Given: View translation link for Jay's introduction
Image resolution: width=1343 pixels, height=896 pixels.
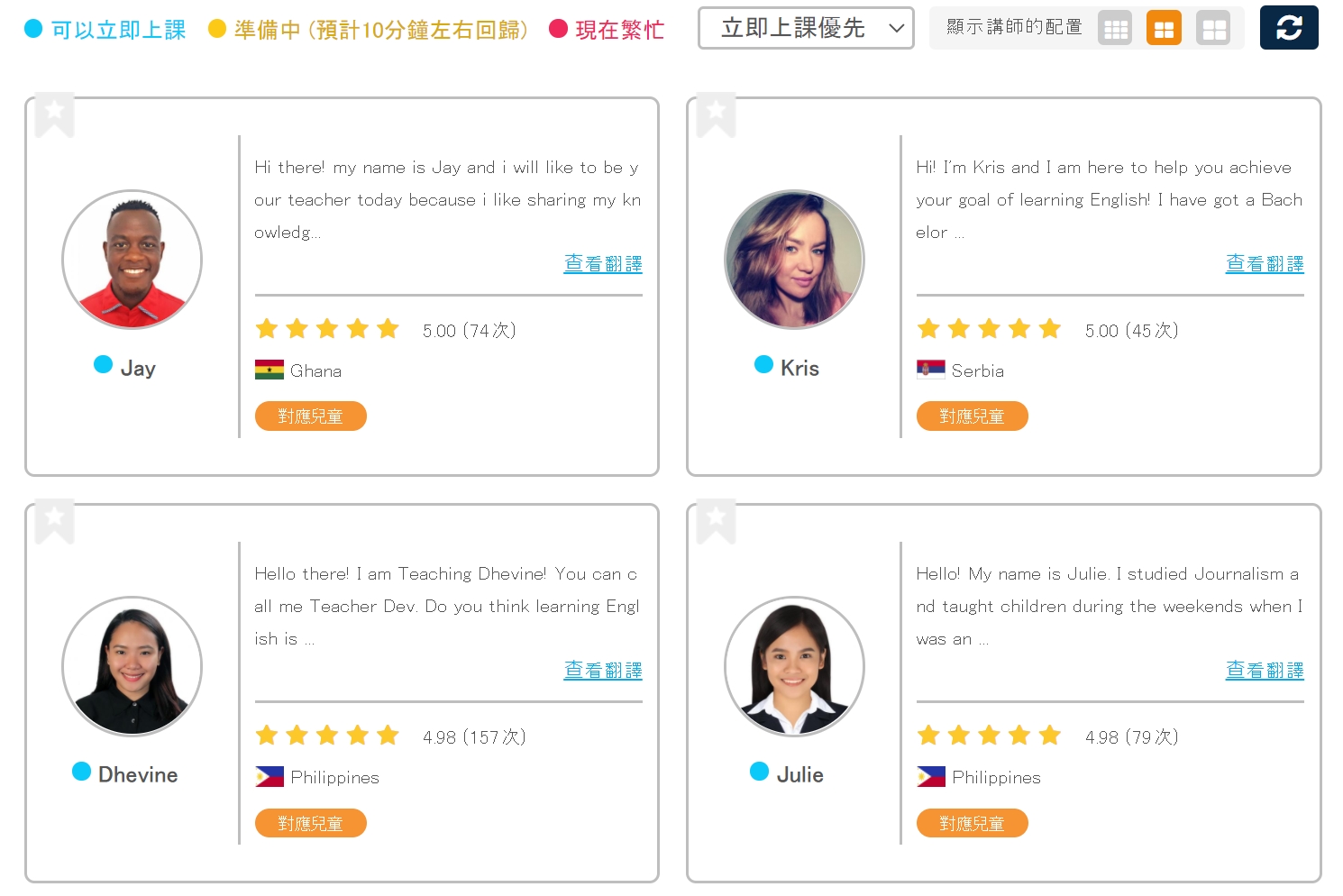Looking at the screenshot, I should coord(602,264).
